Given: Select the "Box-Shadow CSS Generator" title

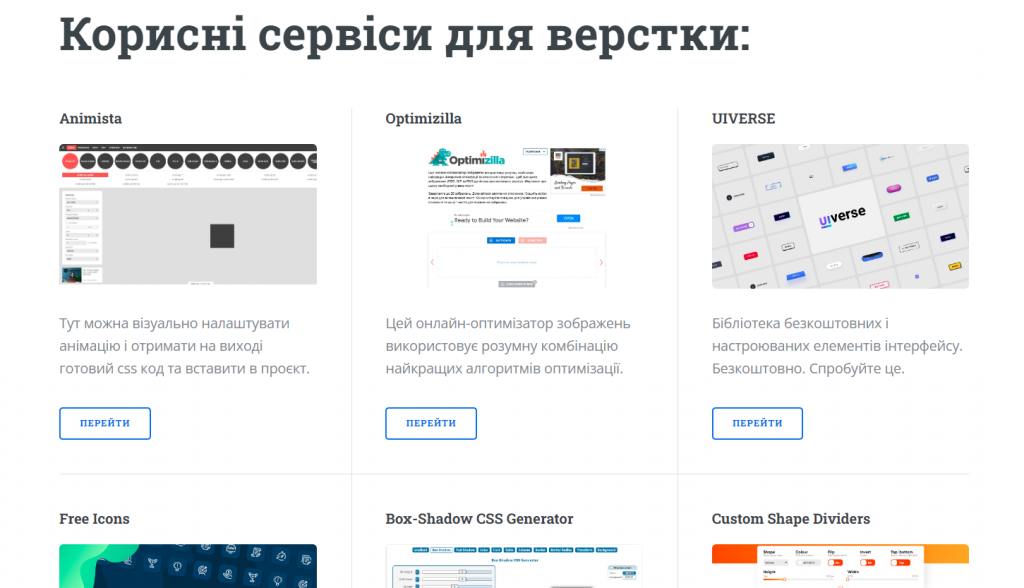Looking at the screenshot, I should point(479,519).
